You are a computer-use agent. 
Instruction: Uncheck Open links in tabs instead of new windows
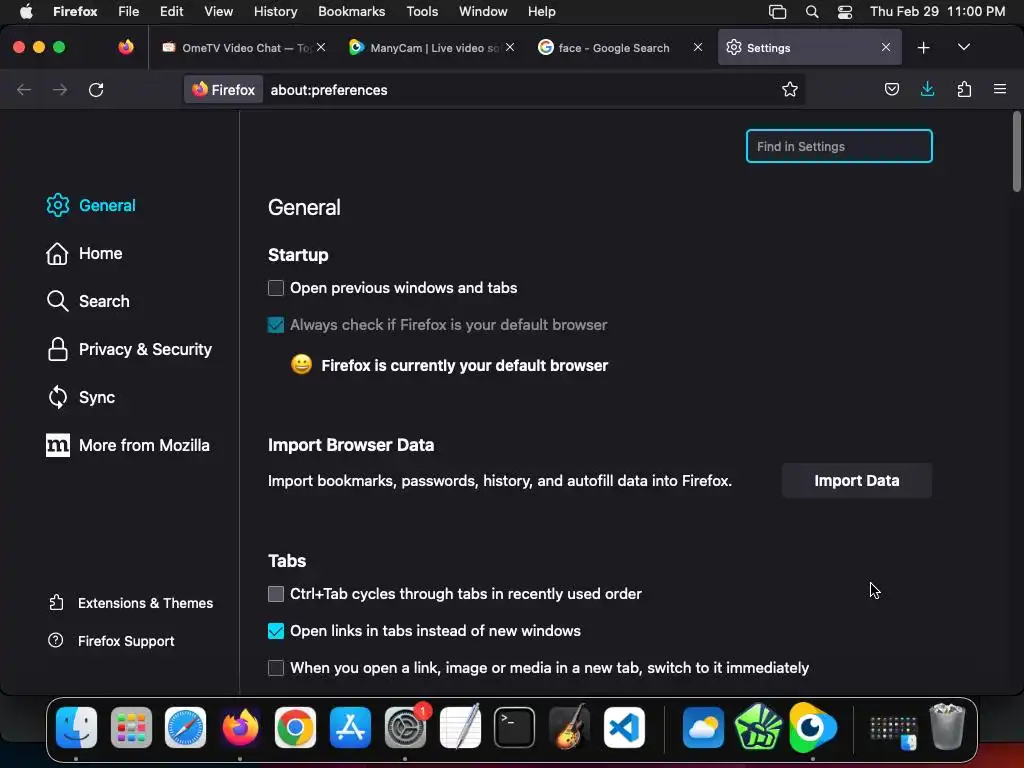point(276,631)
